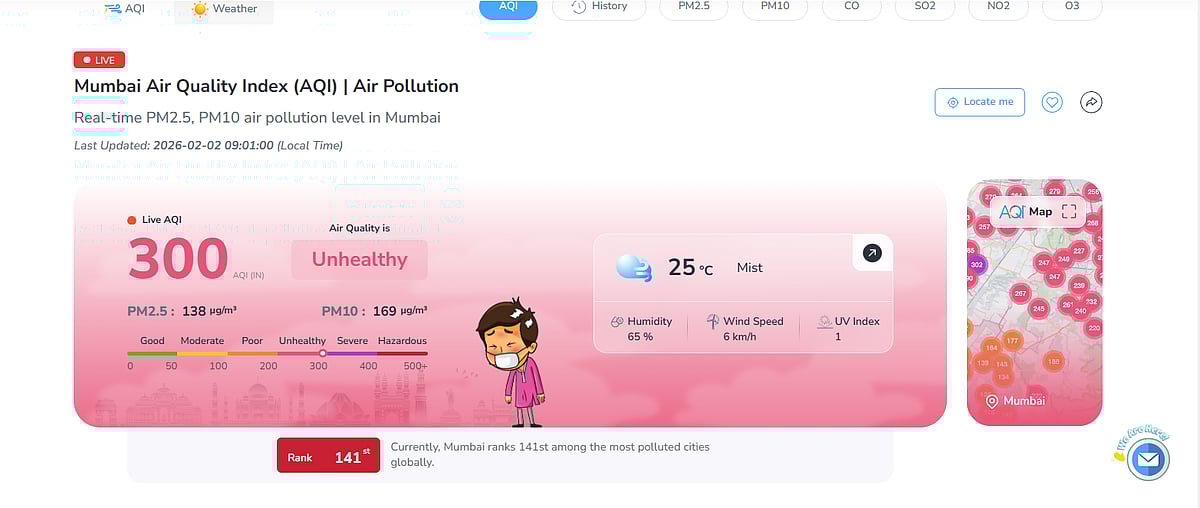The image size is (1200, 508).
Task: Select the SO2 pollutant tab
Action: click(925, 7)
